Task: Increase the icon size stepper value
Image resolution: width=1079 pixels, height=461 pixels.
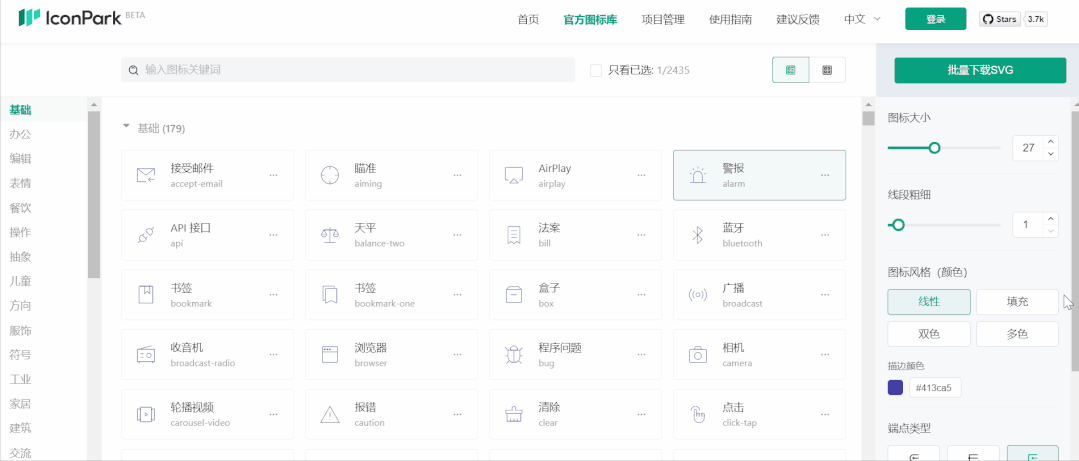Action: pos(1050,142)
